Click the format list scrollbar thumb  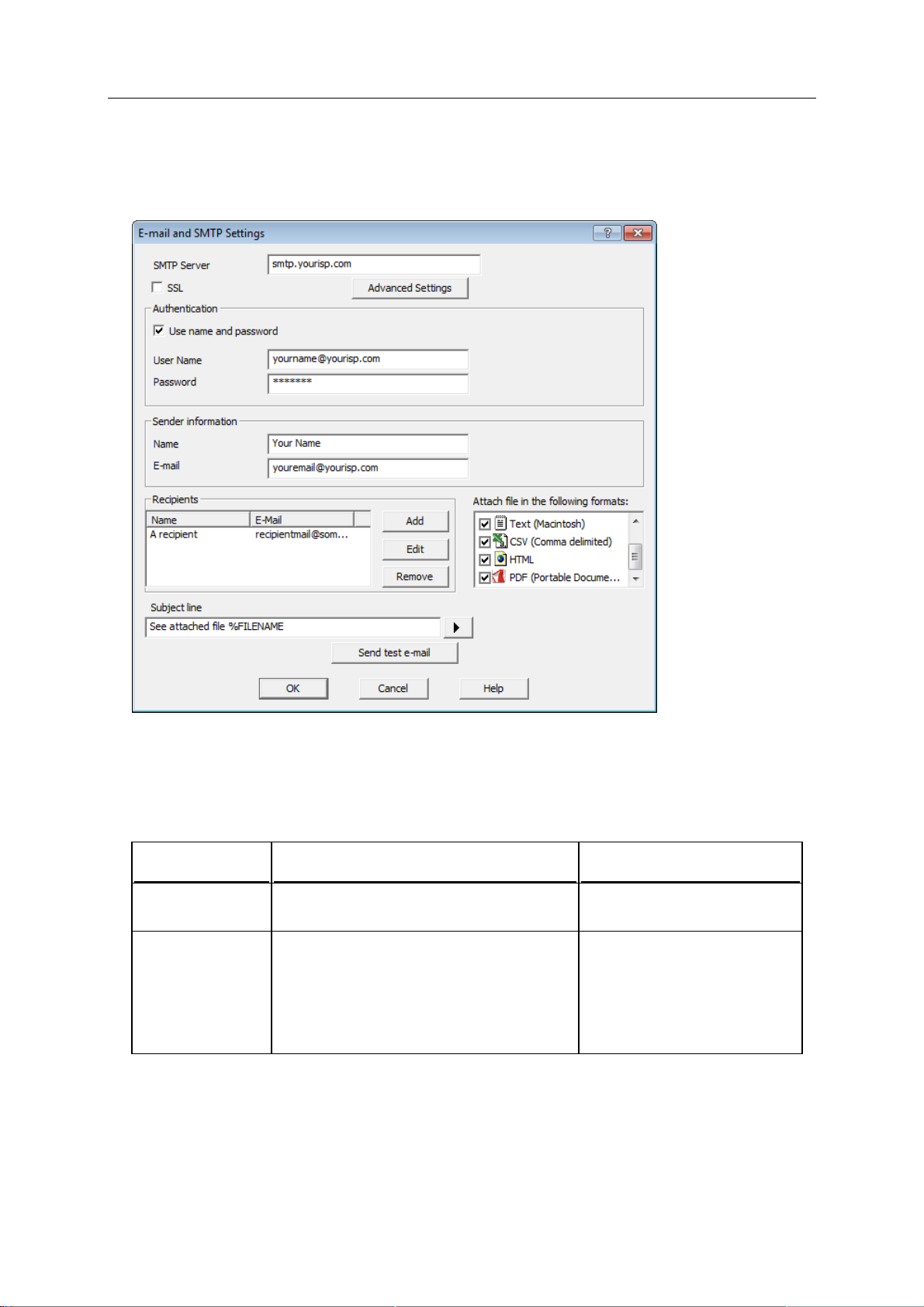635,556
